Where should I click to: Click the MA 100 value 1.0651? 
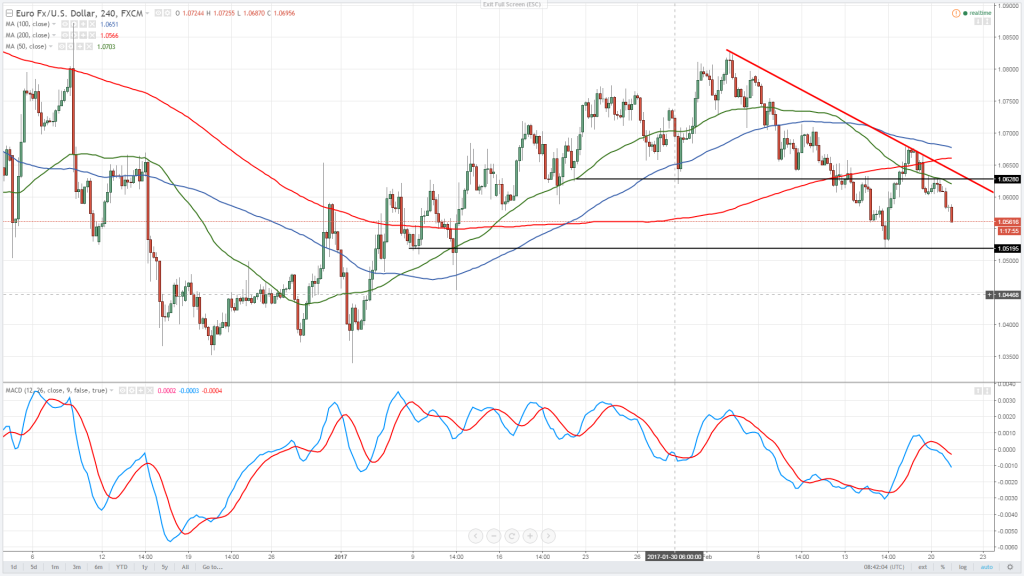coord(109,24)
